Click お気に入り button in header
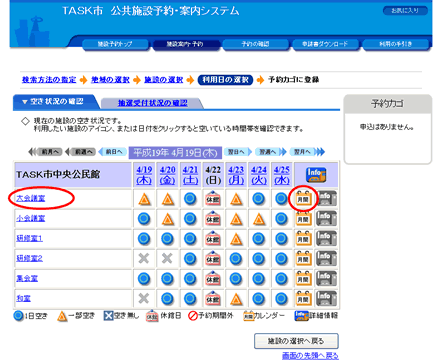This screenshot has height=362, width=440. pyautogui.click(x=405, y=11)
